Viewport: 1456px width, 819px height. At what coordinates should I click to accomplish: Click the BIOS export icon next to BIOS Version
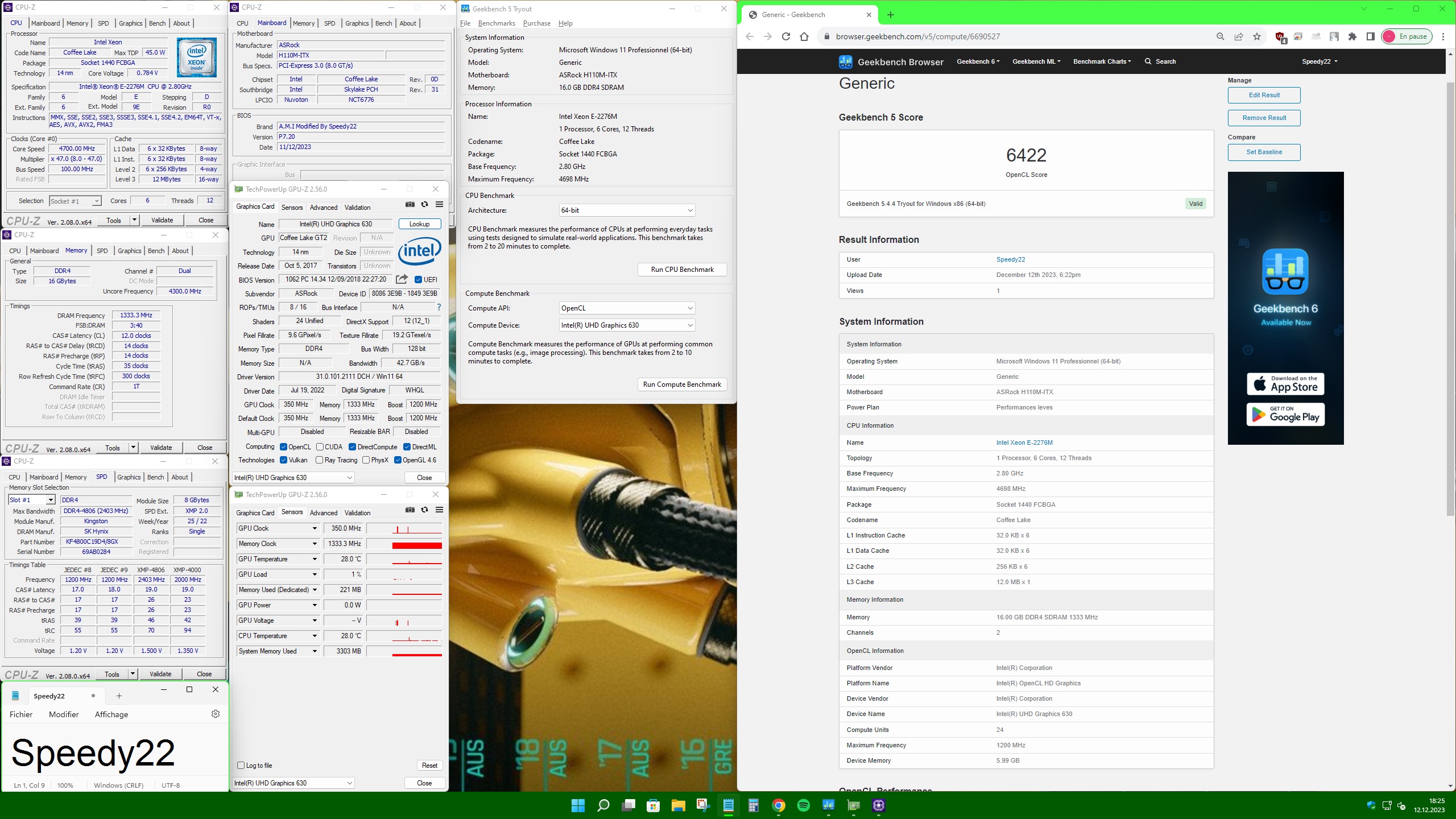(x=402, y=279)
